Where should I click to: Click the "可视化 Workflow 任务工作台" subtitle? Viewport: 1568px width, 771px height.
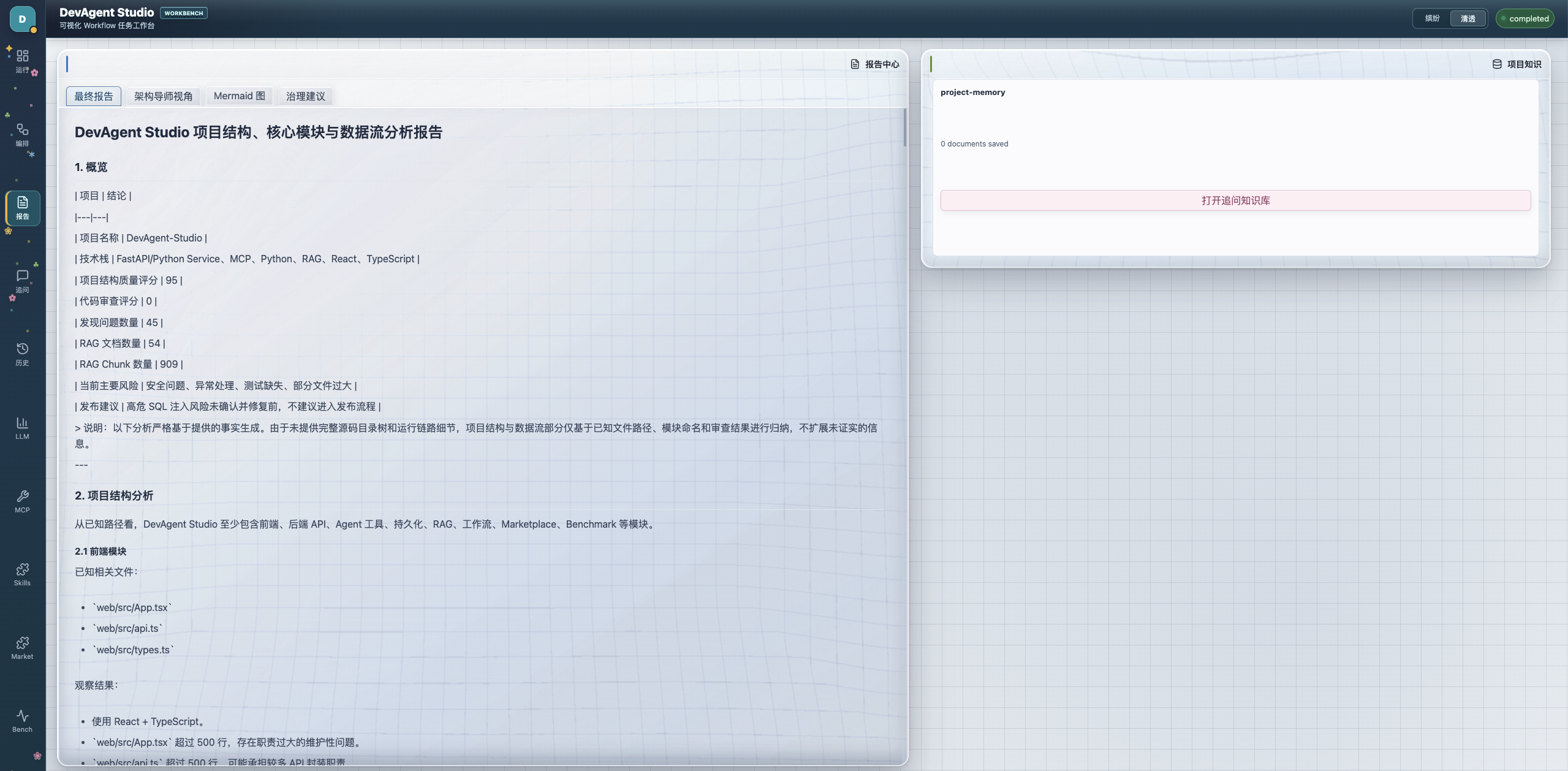point(107,26)
